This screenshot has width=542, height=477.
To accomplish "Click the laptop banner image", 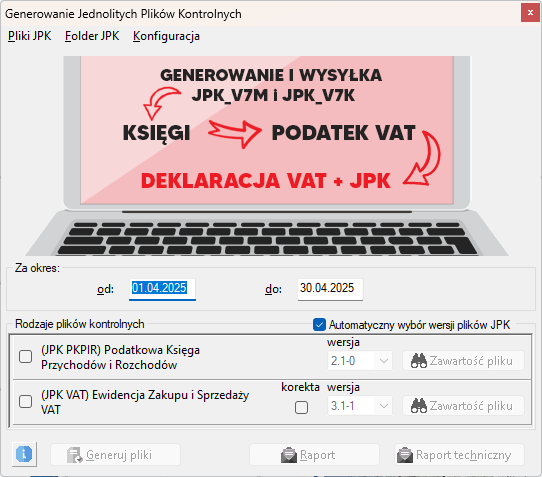I will pos(267,156).
